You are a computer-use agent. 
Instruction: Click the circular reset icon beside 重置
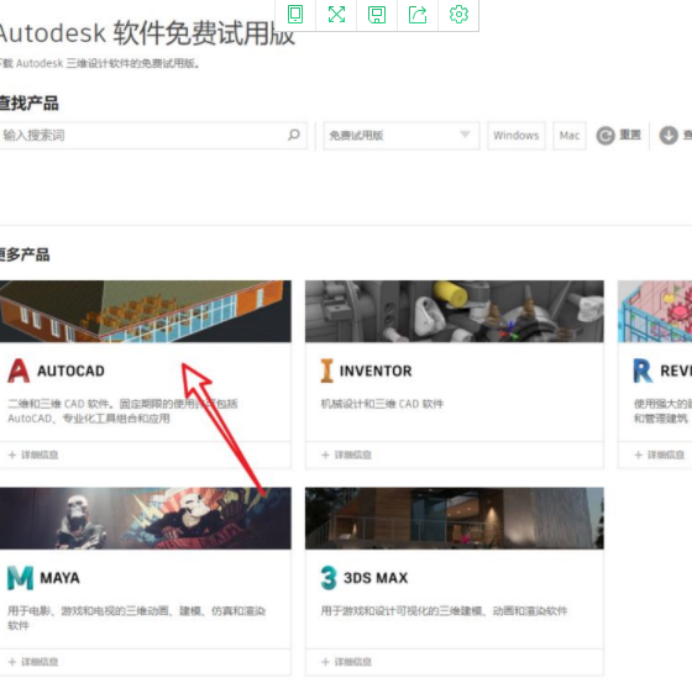(606, 135)
